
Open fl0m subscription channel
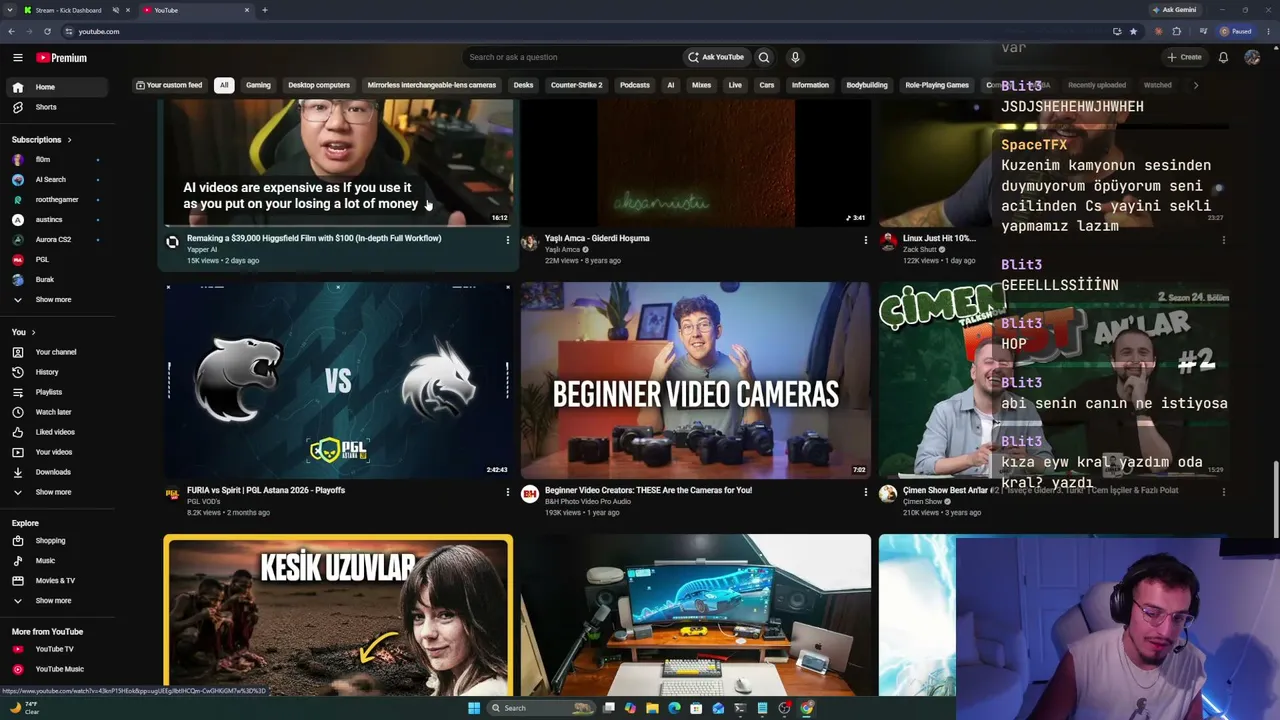(x=59, y=160)
